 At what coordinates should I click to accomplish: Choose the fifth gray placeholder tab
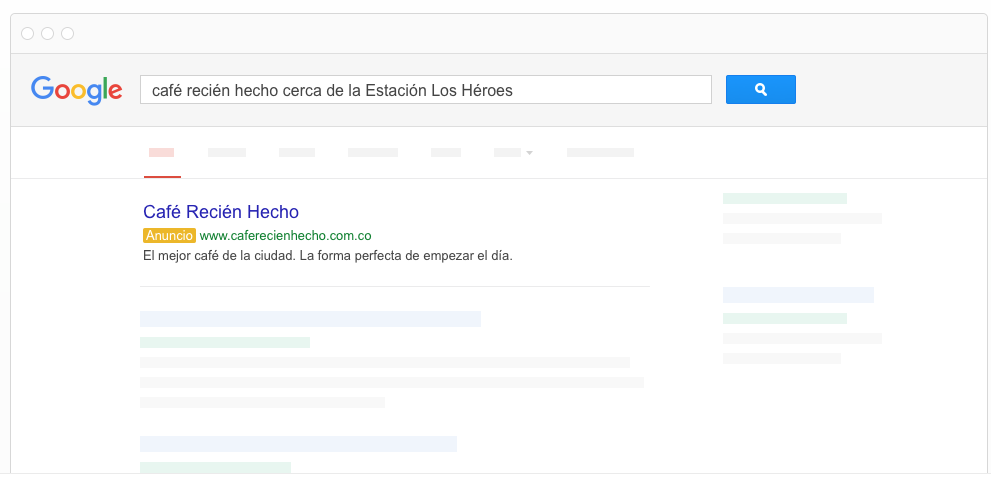445,153
